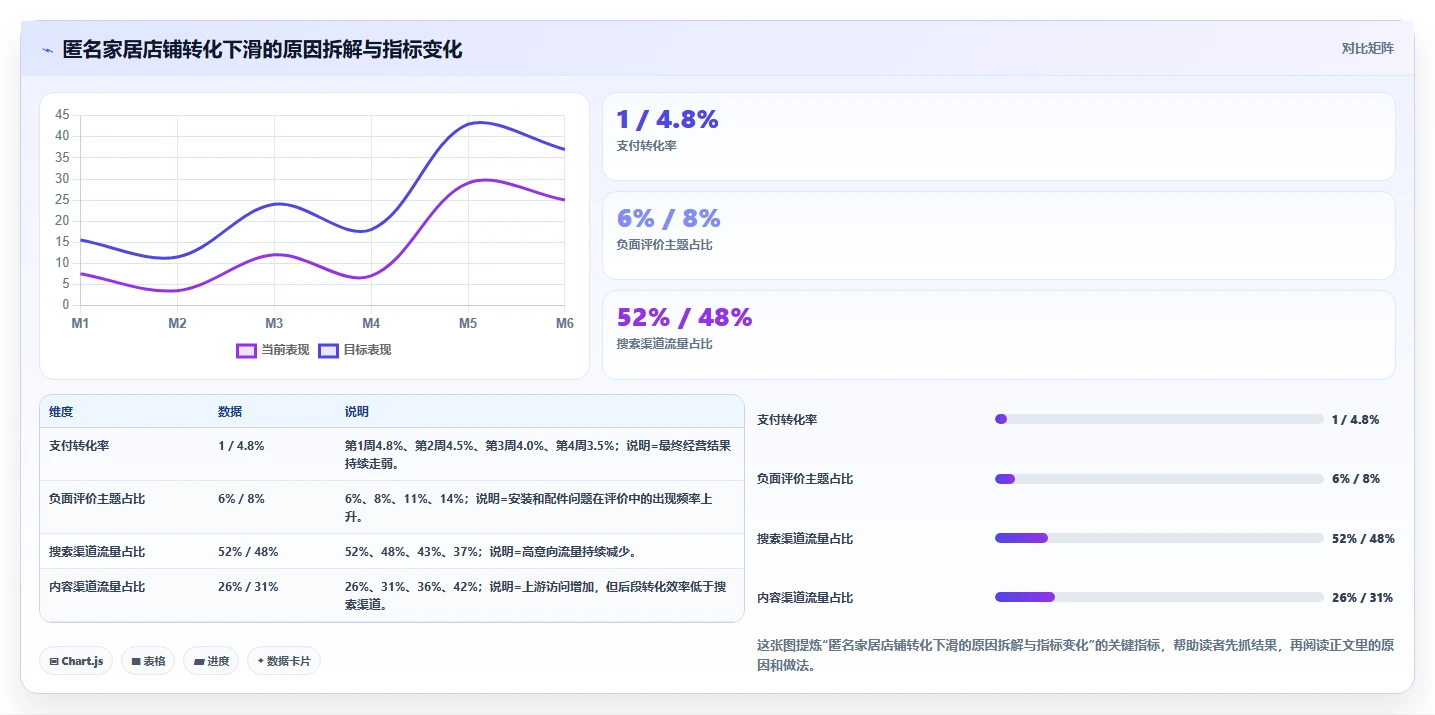This screenshot has height=715, width=1435.
Task: Click the 表格 tag chip
Action: (148, 661)
